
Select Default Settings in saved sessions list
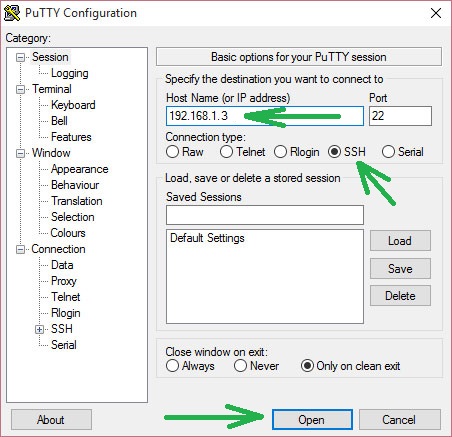(x=207, y=238)
